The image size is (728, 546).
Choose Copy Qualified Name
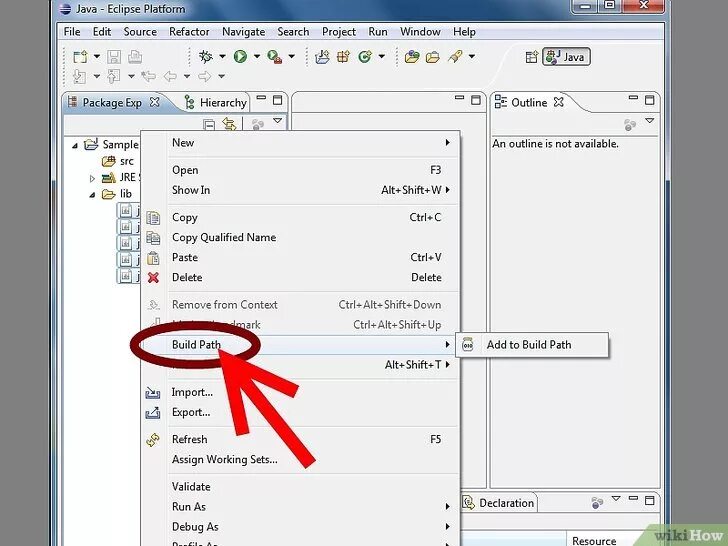point(301,237)
